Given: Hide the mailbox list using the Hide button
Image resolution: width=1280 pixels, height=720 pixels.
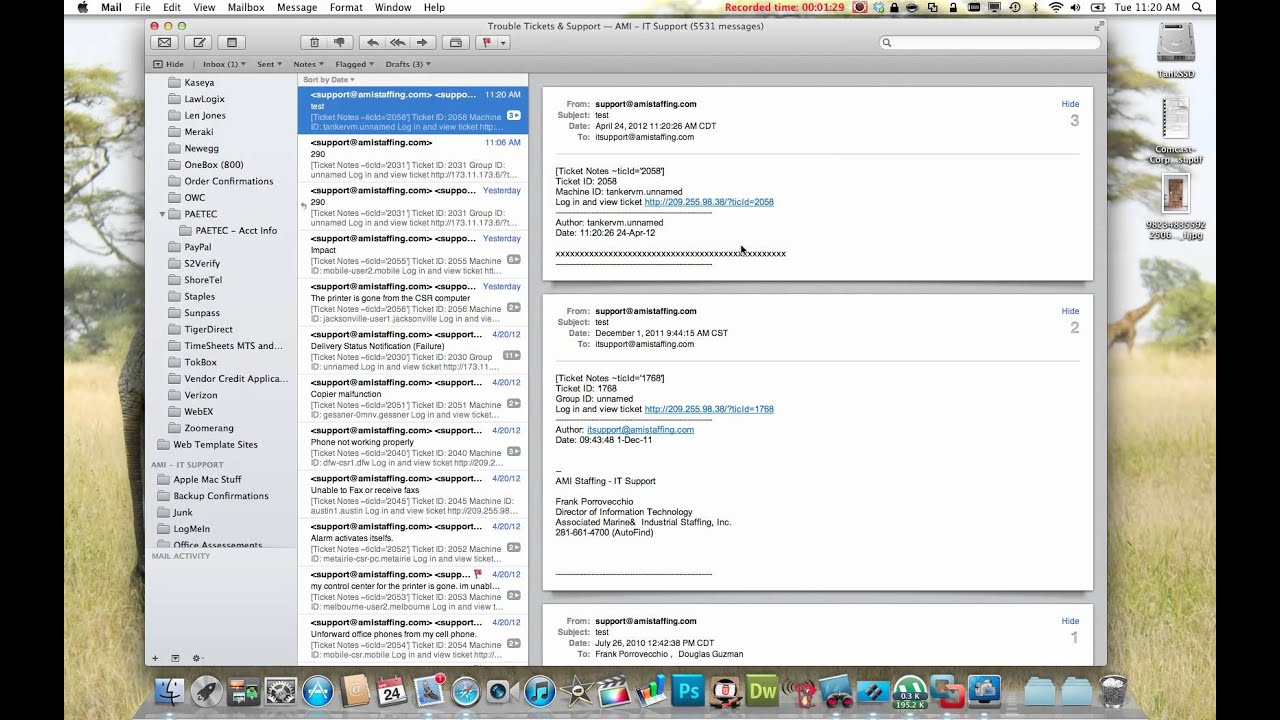Looking at the screenshot, I should coord(169,64).
